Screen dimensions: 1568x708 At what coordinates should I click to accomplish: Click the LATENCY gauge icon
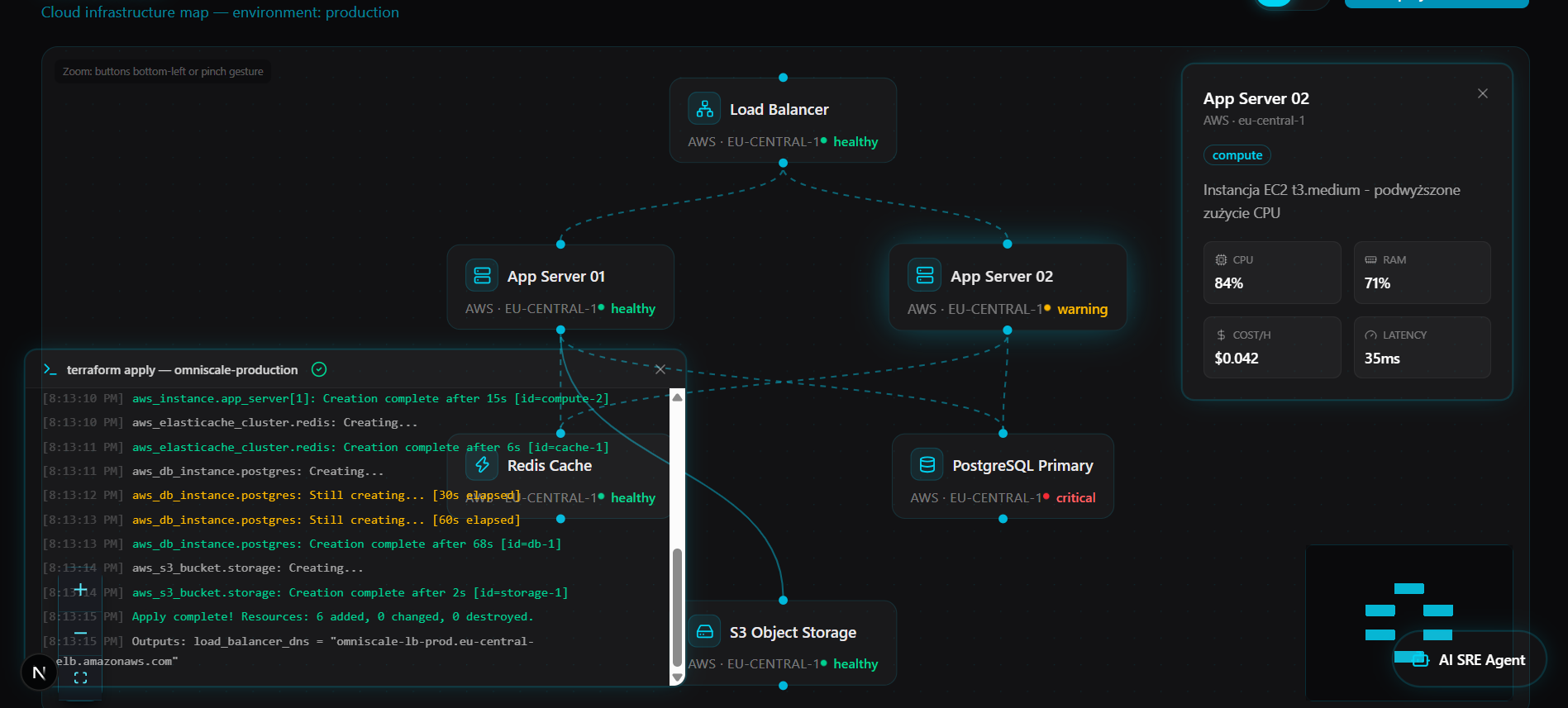pyautogui.click(x=1370, y=335)
